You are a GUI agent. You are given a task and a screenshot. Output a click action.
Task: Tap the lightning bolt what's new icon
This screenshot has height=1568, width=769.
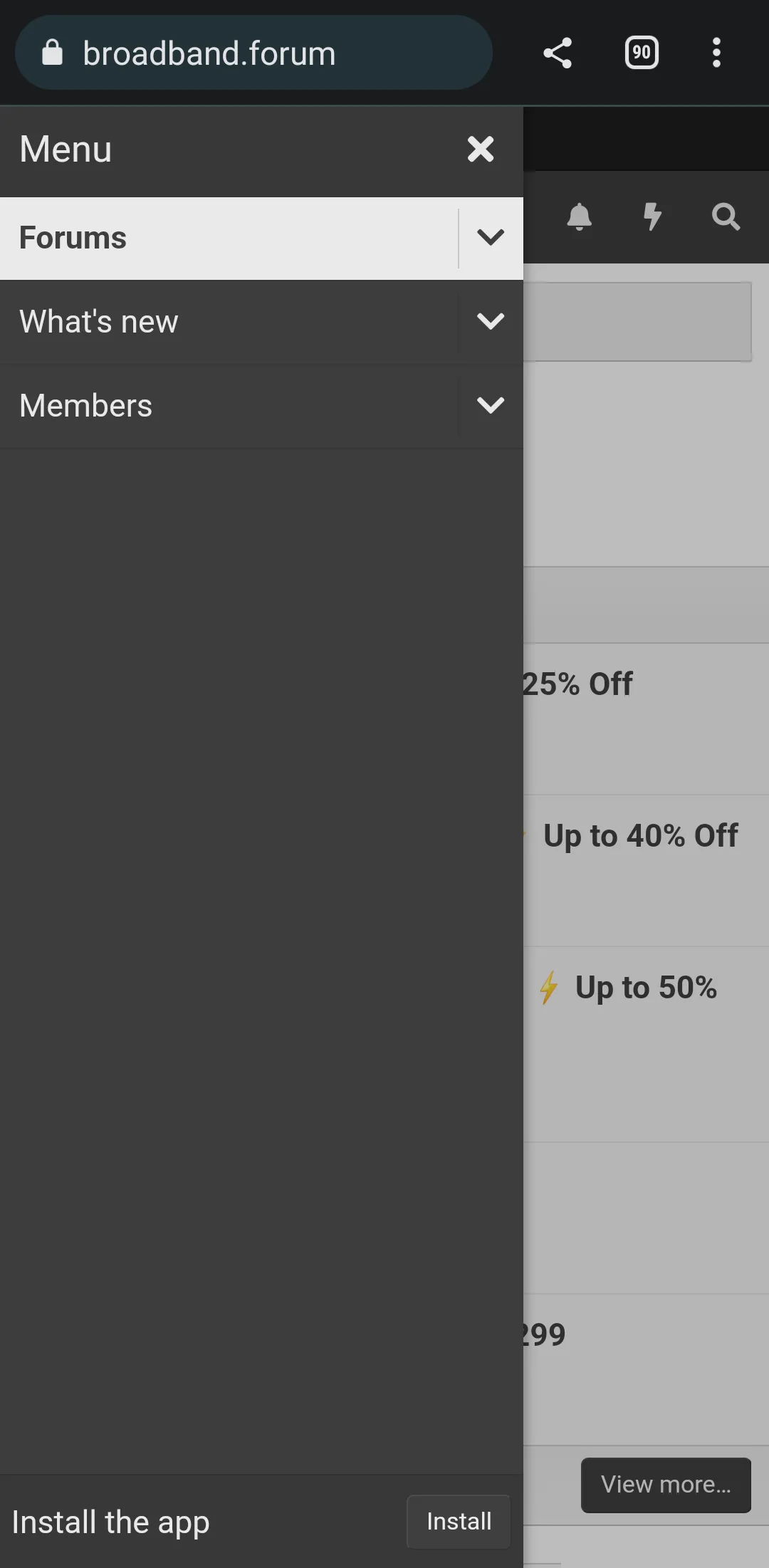pyautogui.click(x=652, y=216)
